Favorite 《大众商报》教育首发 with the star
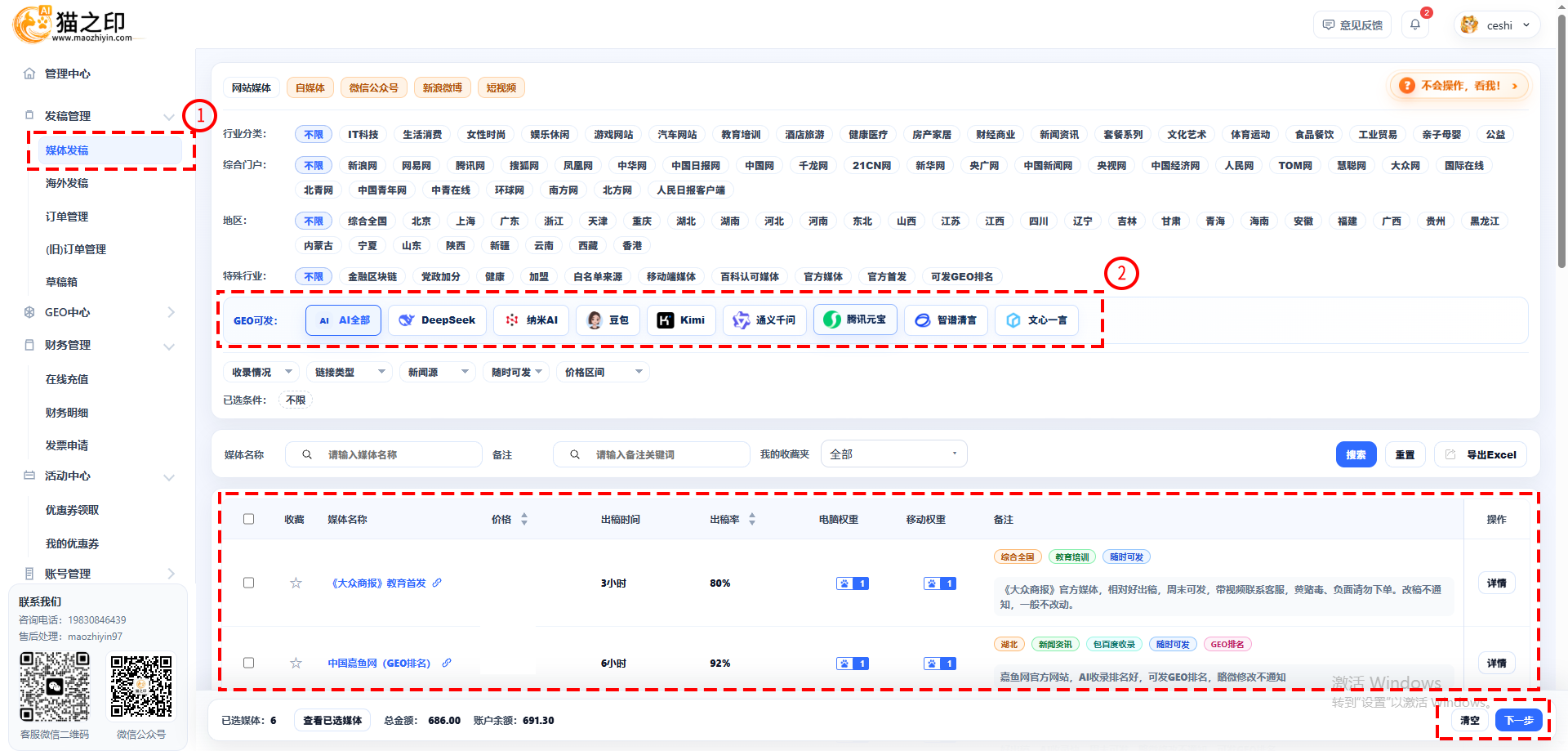 296,583
